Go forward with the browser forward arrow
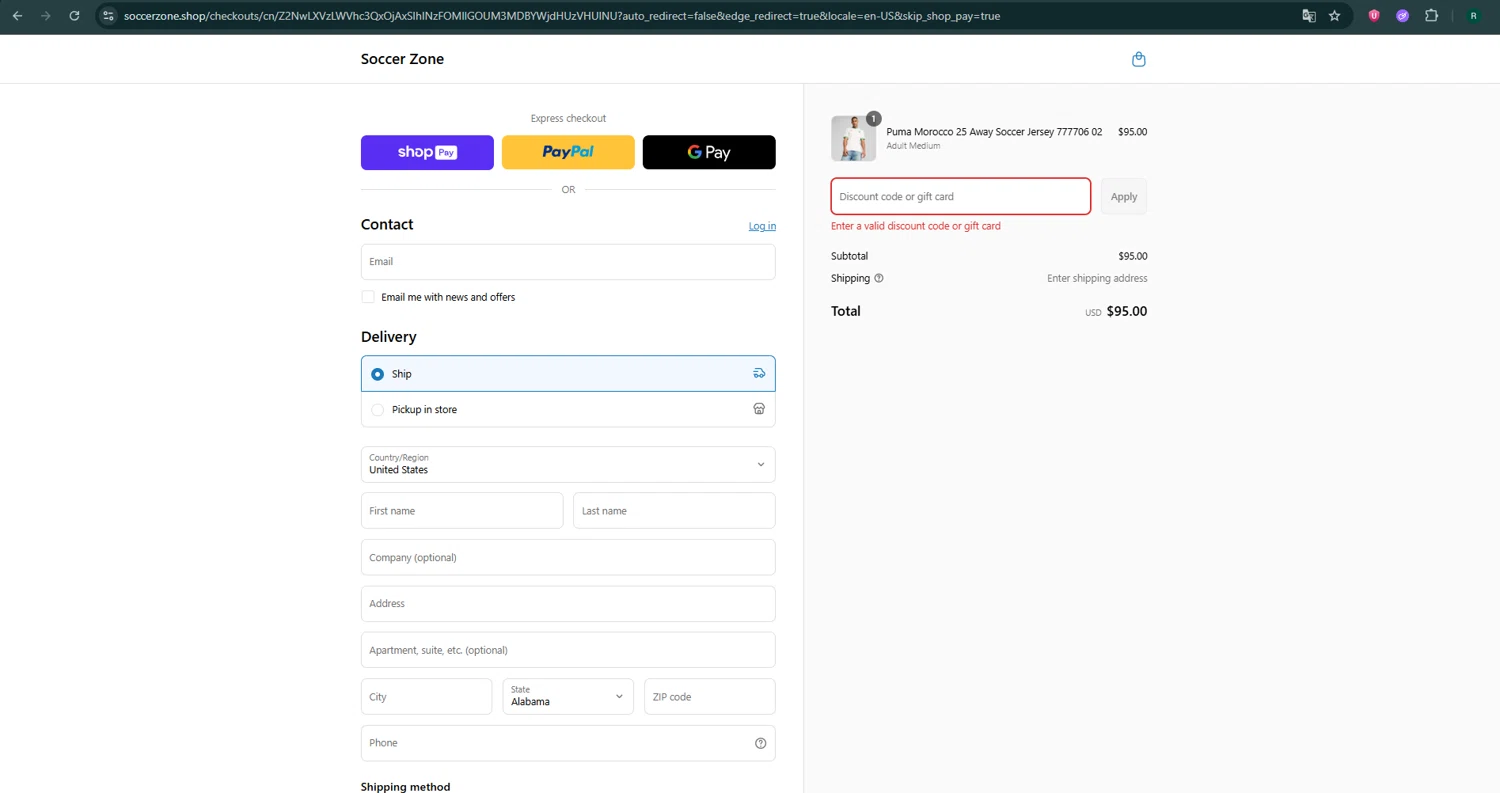1500x793 pixels. tap(45, 16)
